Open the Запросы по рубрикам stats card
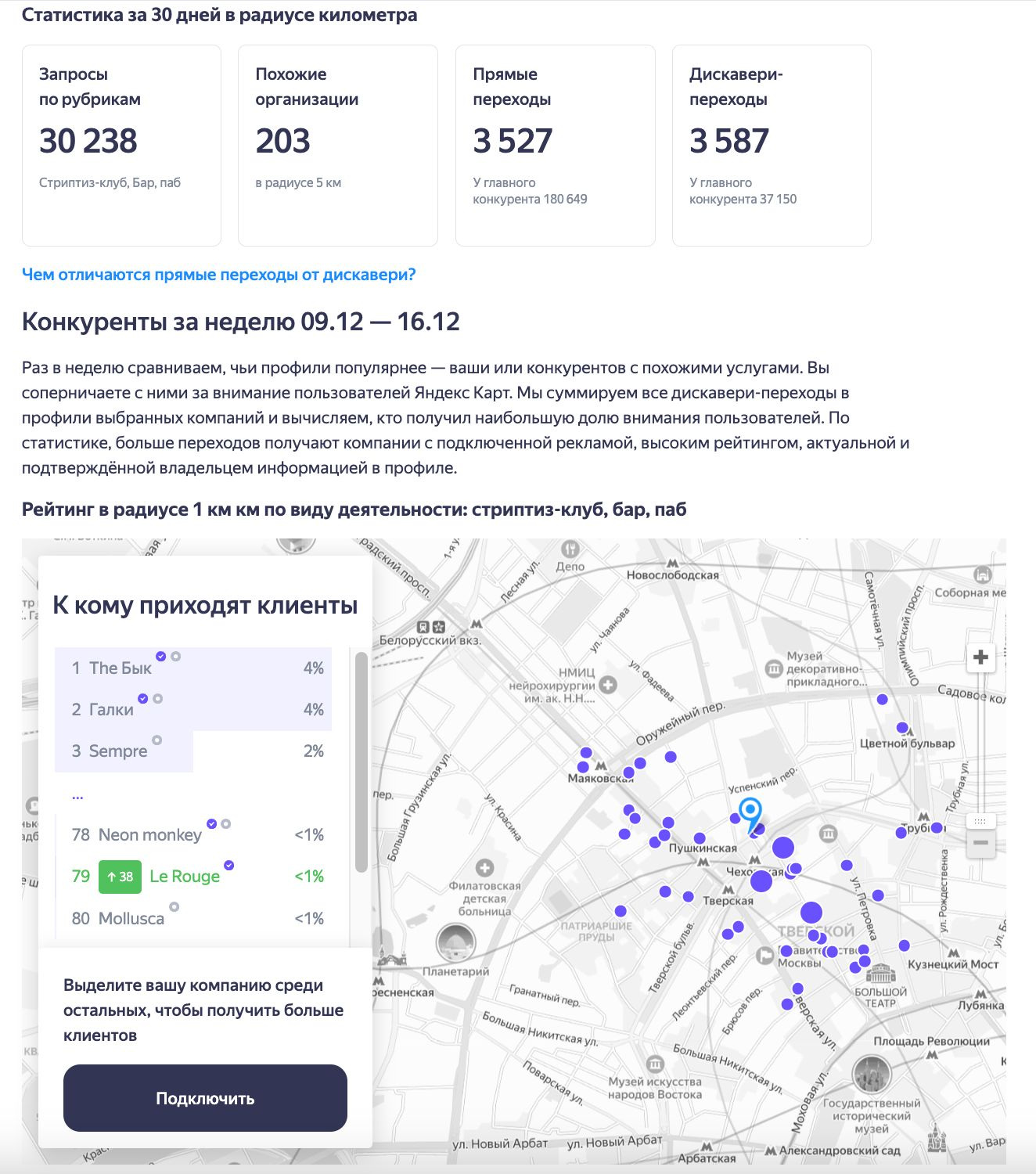1036x1174 pixels. (x=121, y=146)
